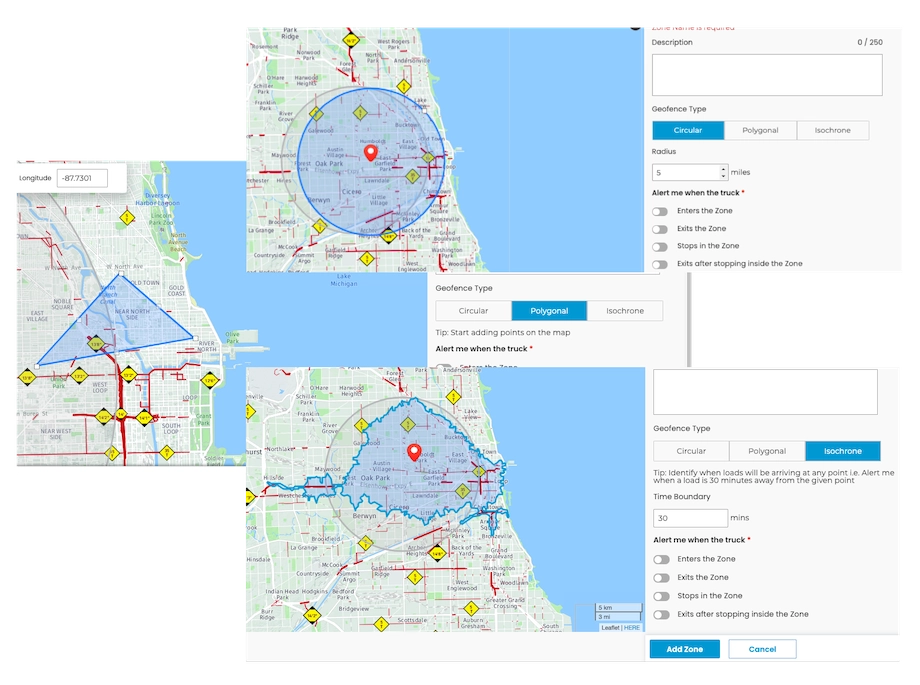Viewport: 920px width, 685px height.
Task: Click the yellow clearance sign inside the blue triangle
Action: (x=97, y=344)
